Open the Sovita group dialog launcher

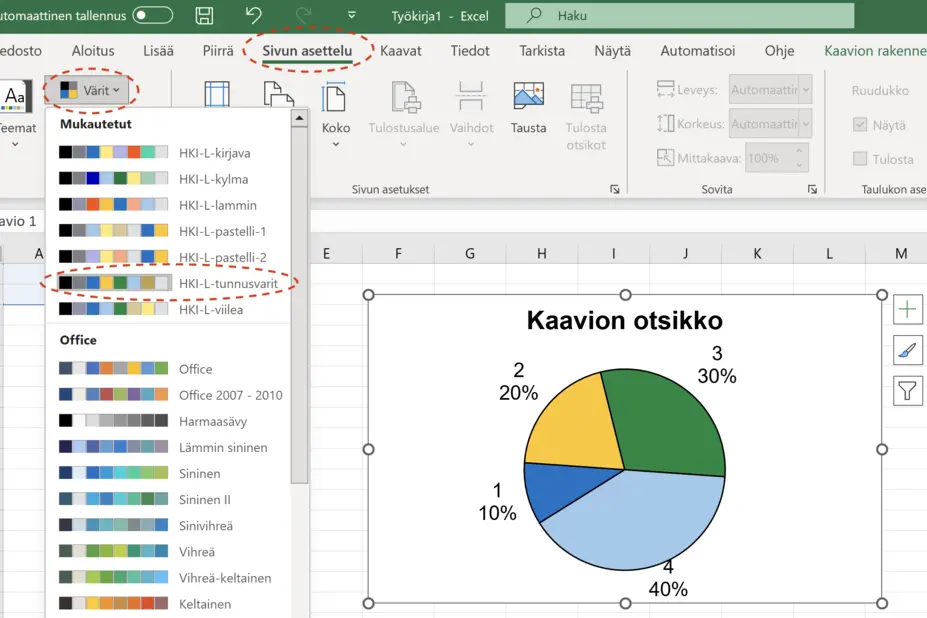click(x=812, y=189)
